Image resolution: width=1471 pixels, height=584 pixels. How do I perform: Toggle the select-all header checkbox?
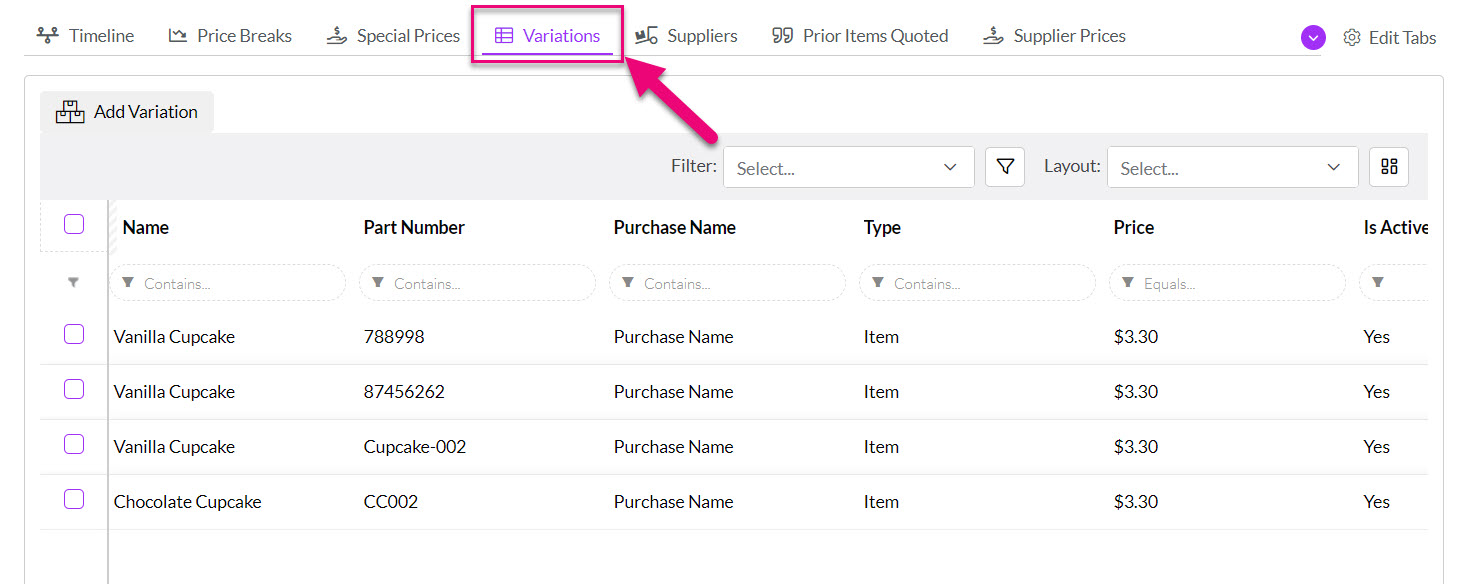pos(74,224)
